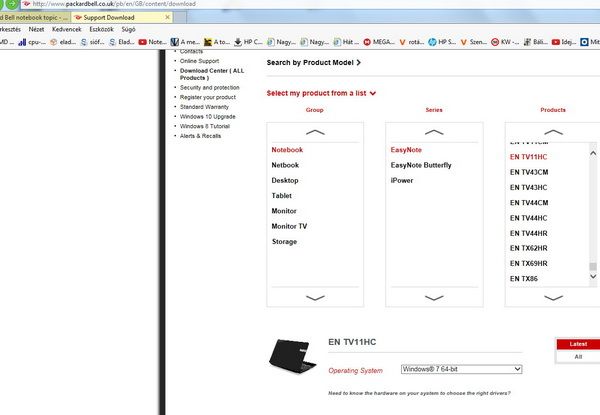Click the green forward arrow button
The height and width of the screenshot is (415, 600).
coord(11,4)
